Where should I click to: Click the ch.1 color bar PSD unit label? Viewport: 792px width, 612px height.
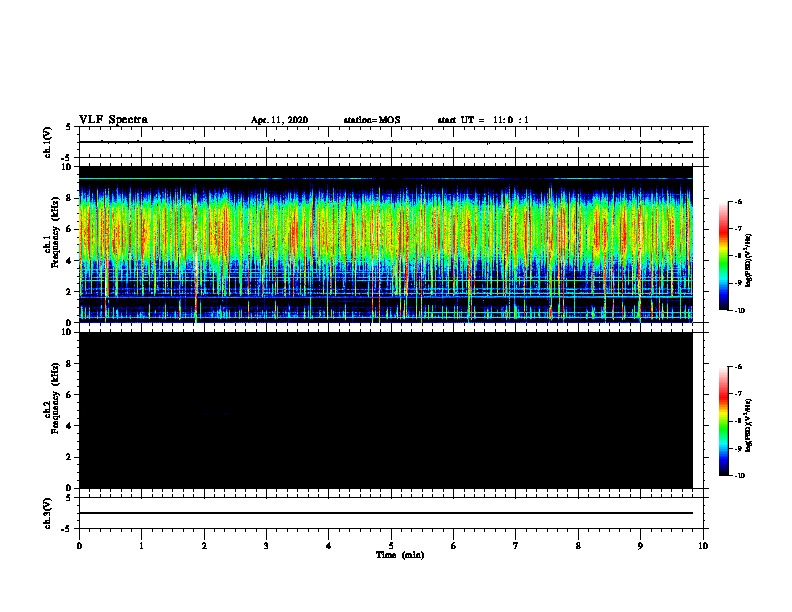click(x=748, y=260)
